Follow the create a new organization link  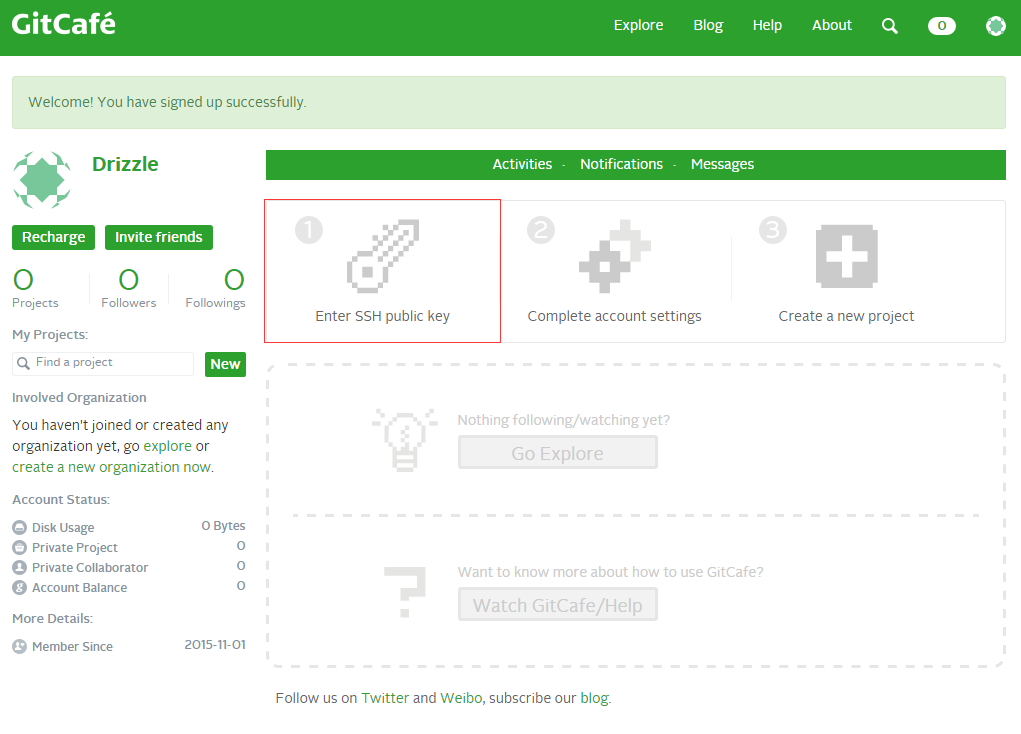pos(109,467)
